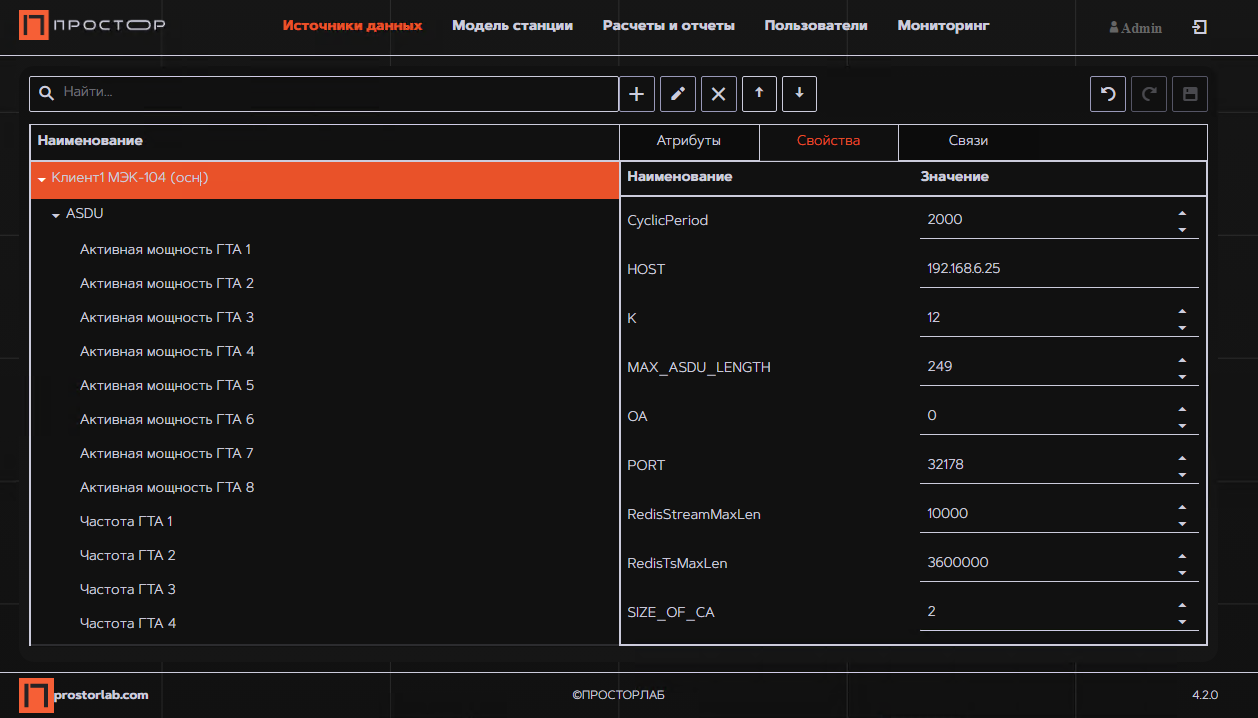Go to Мониторинг section
1258x718 pixels.
(x=943, y=26)
